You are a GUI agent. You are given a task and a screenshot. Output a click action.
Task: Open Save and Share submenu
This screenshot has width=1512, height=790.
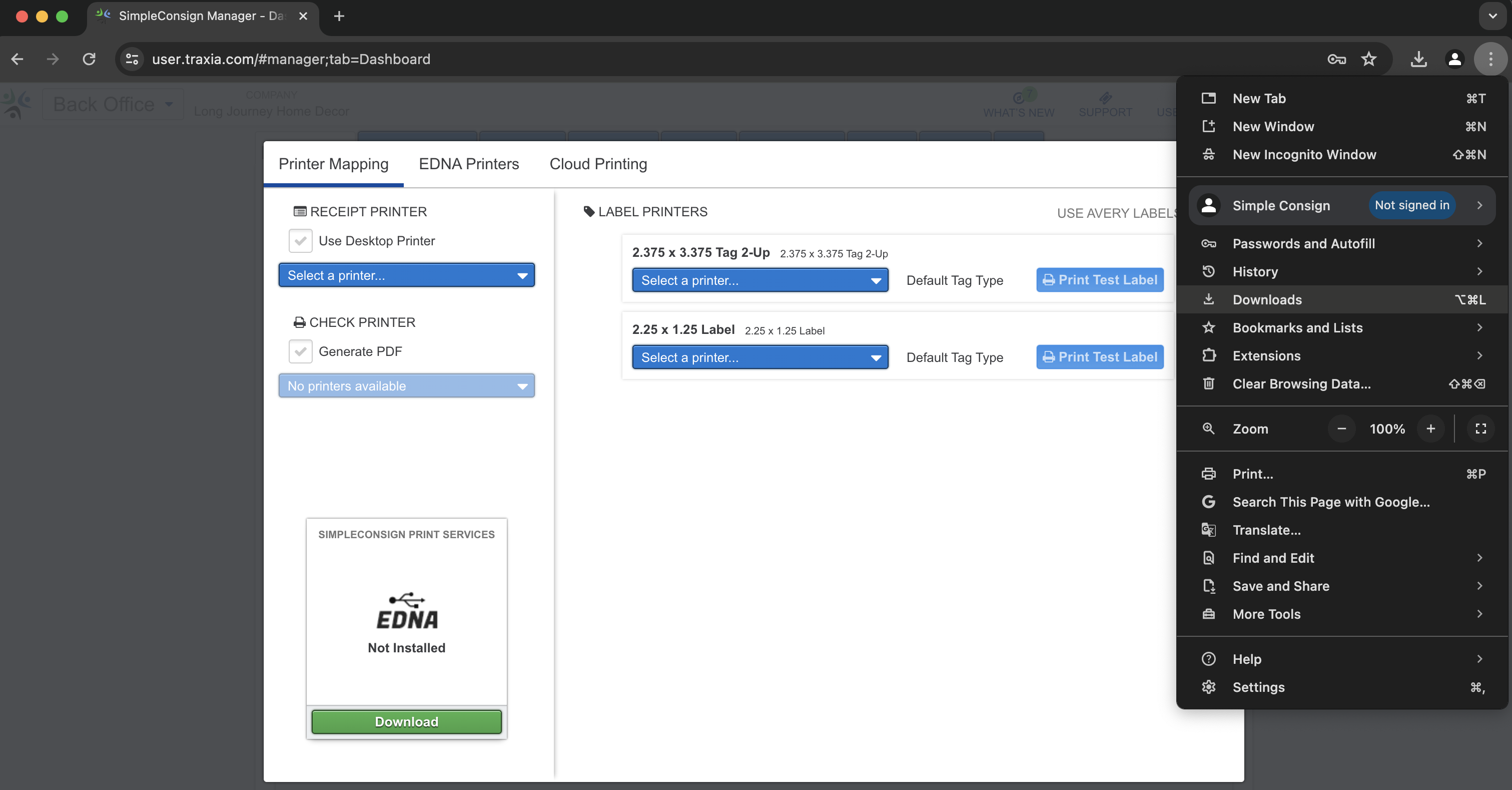1342,586
